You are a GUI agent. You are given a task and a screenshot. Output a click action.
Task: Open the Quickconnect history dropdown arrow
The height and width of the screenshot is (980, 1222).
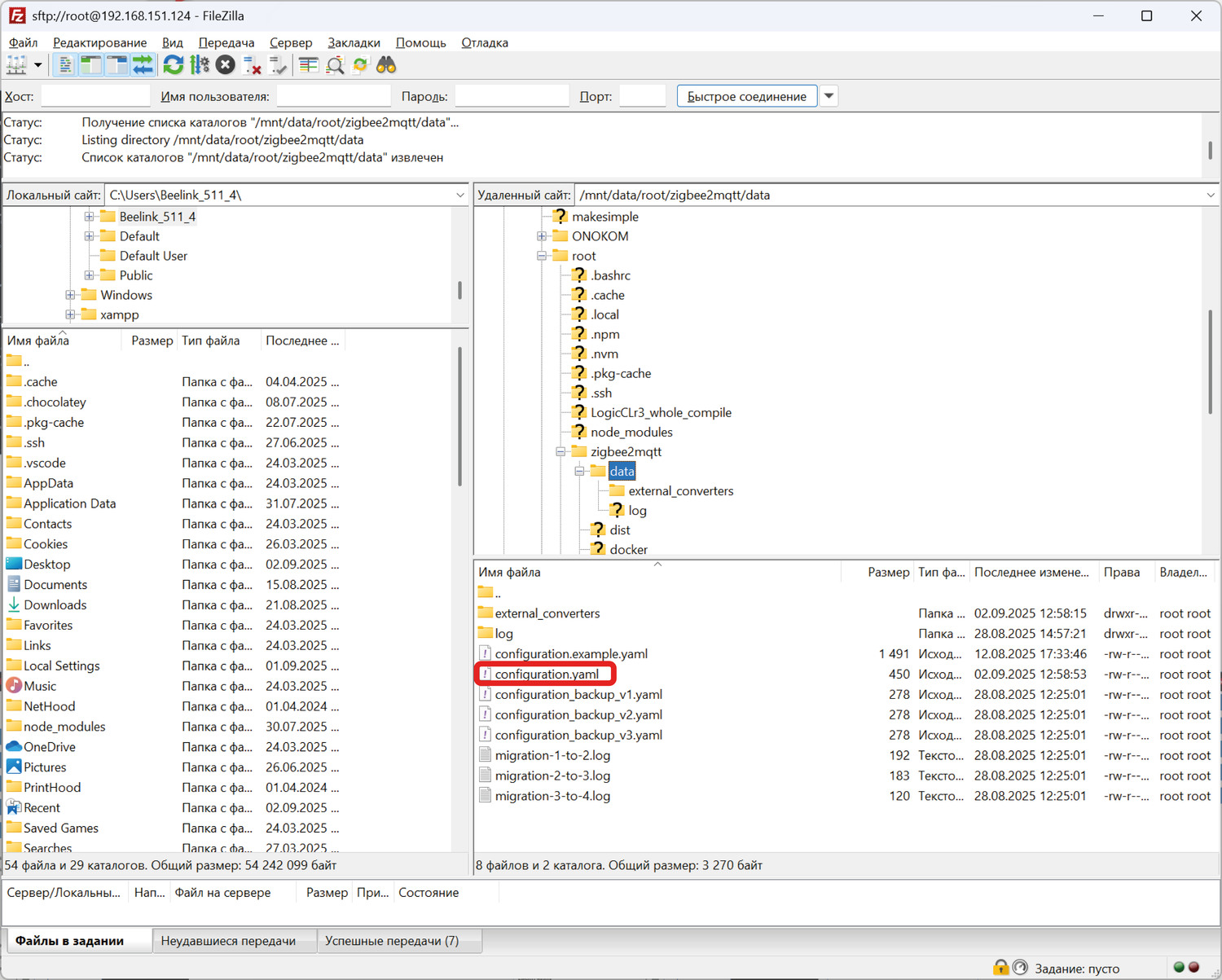(829, 96)
